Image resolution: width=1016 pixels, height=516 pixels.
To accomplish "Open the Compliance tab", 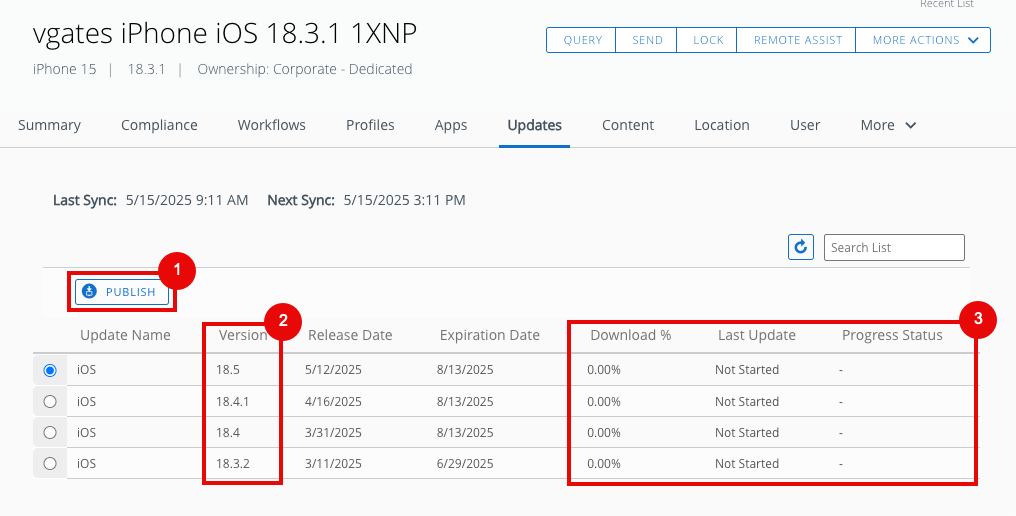I will tap(159, 125).
